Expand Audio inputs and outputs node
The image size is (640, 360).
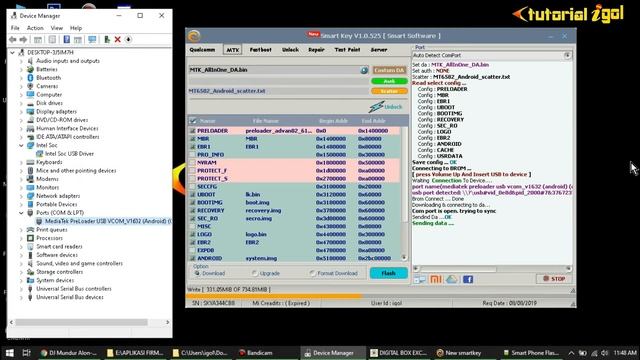pos(21,61)
